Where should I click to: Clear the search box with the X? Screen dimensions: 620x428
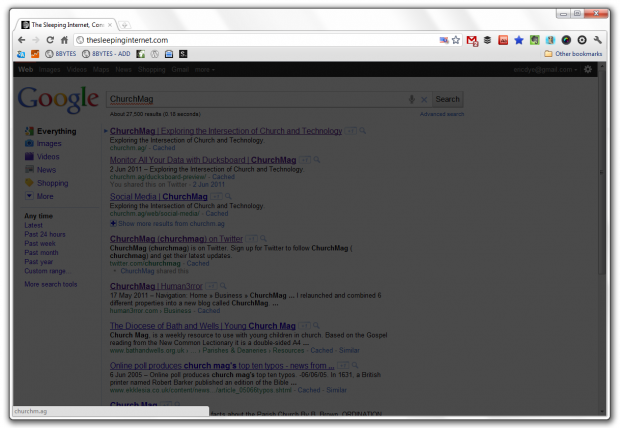pos(424,100)
